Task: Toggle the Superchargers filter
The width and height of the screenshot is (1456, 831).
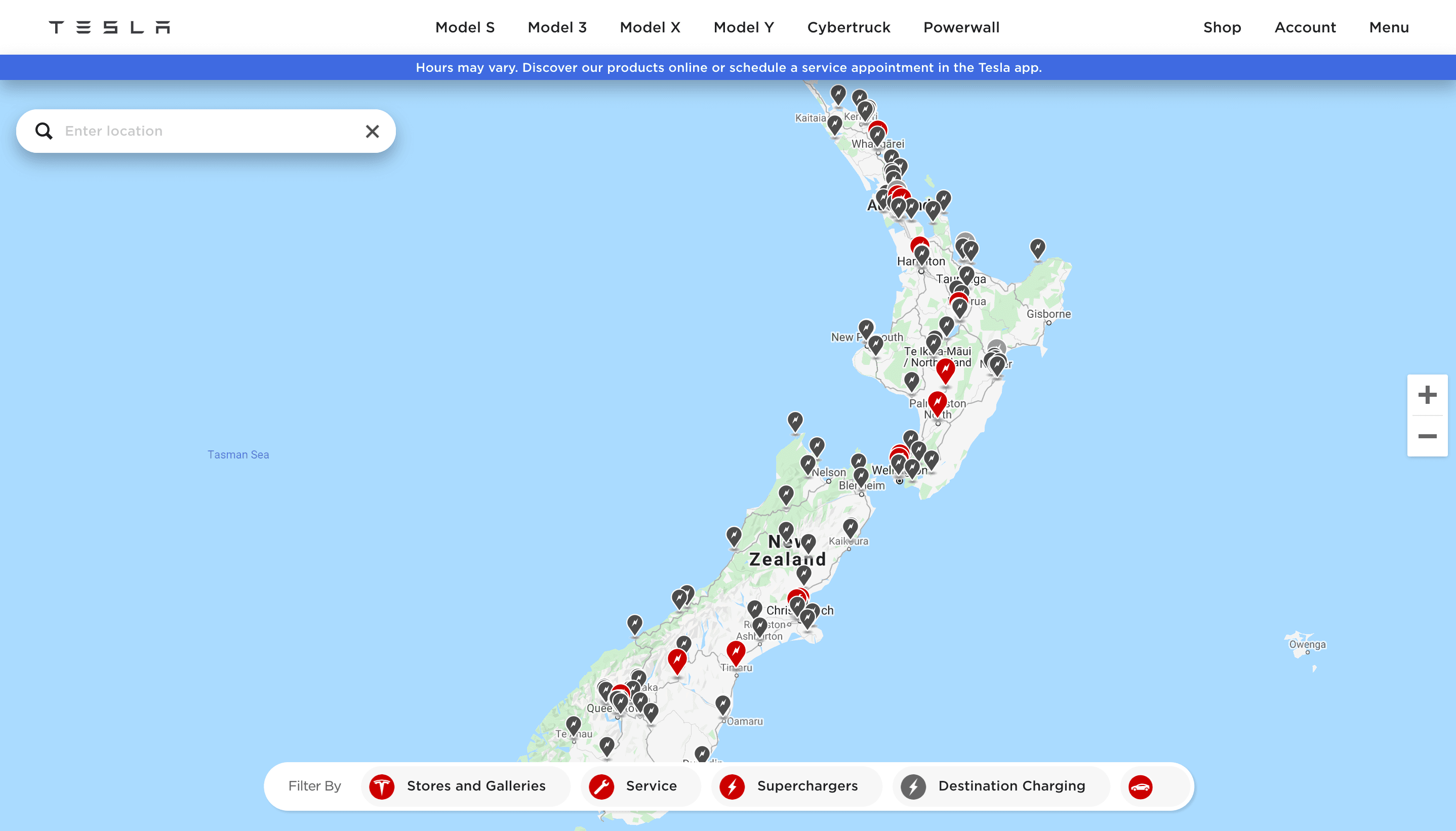Action: point(796,786)
